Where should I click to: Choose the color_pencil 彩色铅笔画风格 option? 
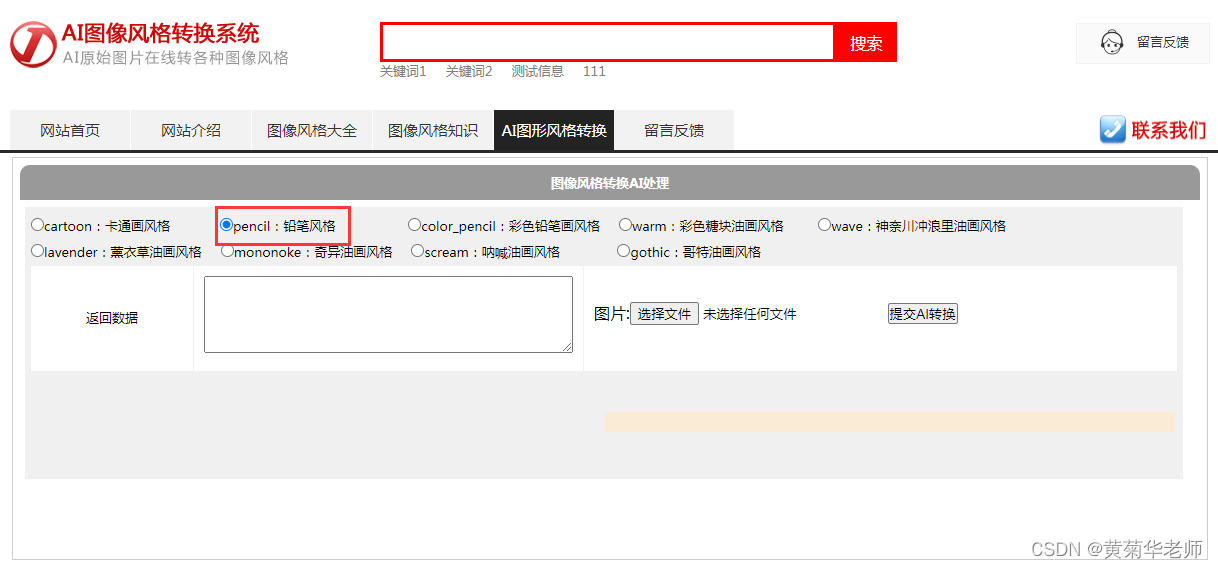coord(414,225)
